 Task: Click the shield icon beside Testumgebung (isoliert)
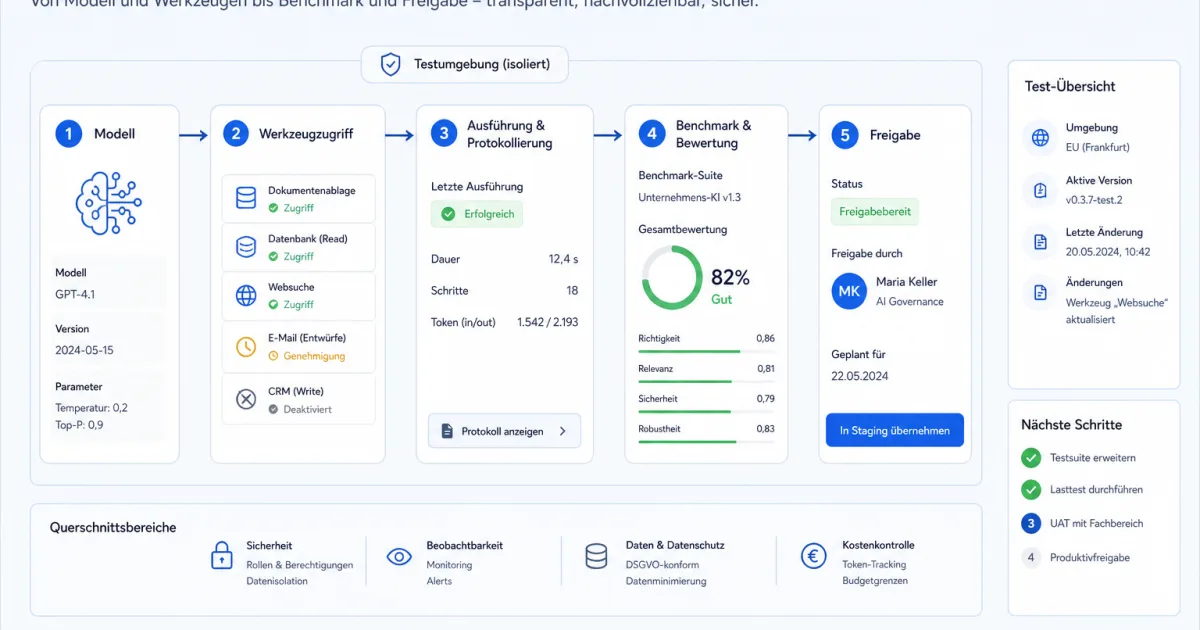pyautogui.click(x=391, y=65)
